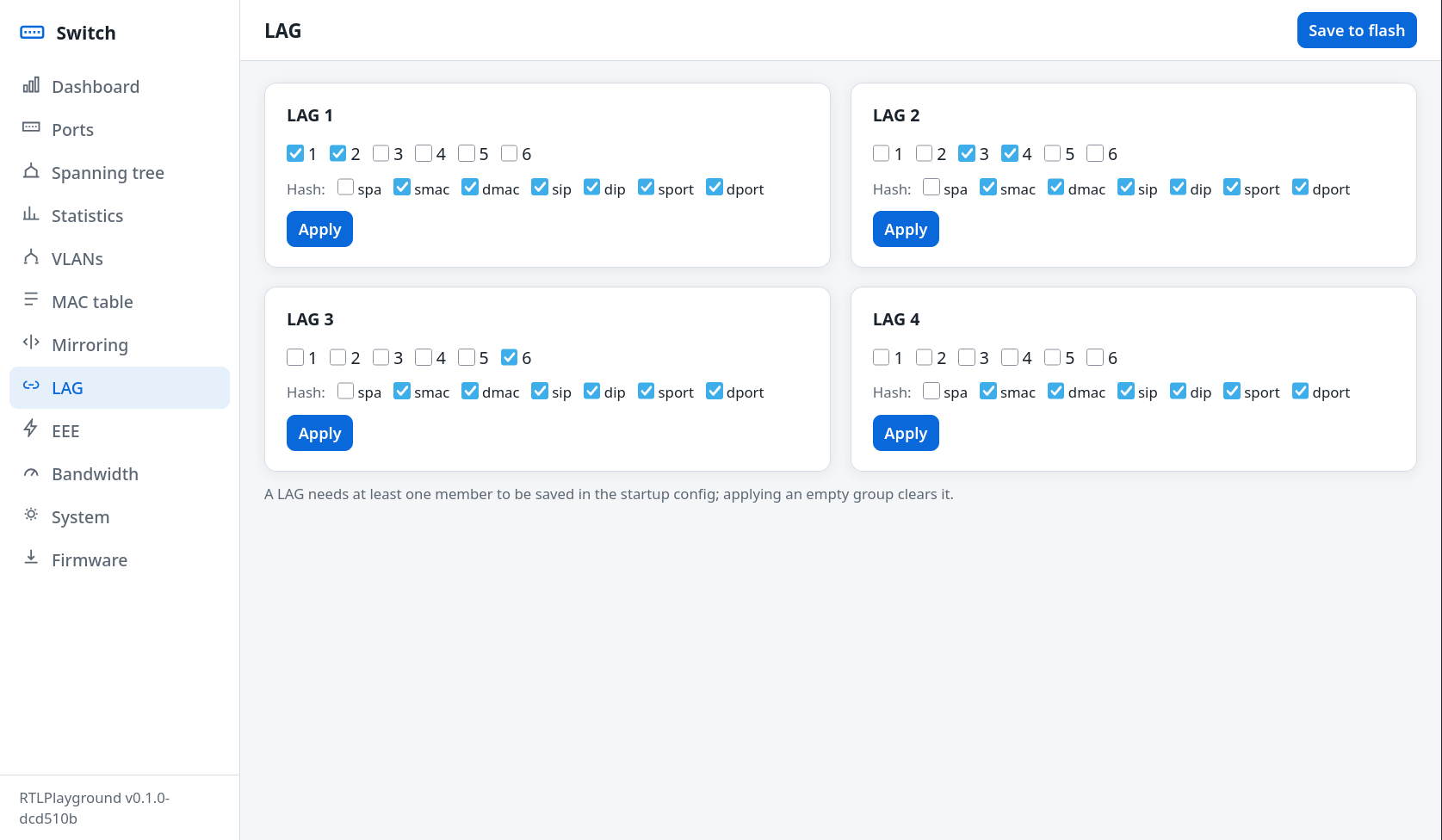Disable dport hash in LAG 4
The height and width of the screenshot is (840, 1442).
1301,392
